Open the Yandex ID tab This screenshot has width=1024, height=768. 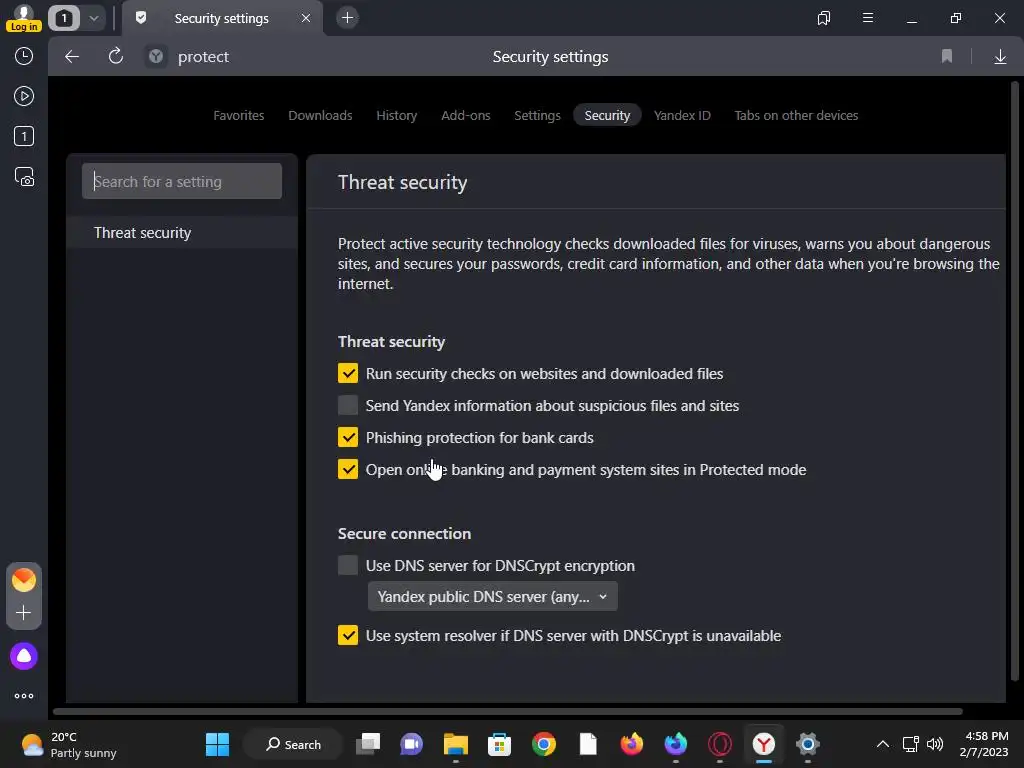[682, 116]
